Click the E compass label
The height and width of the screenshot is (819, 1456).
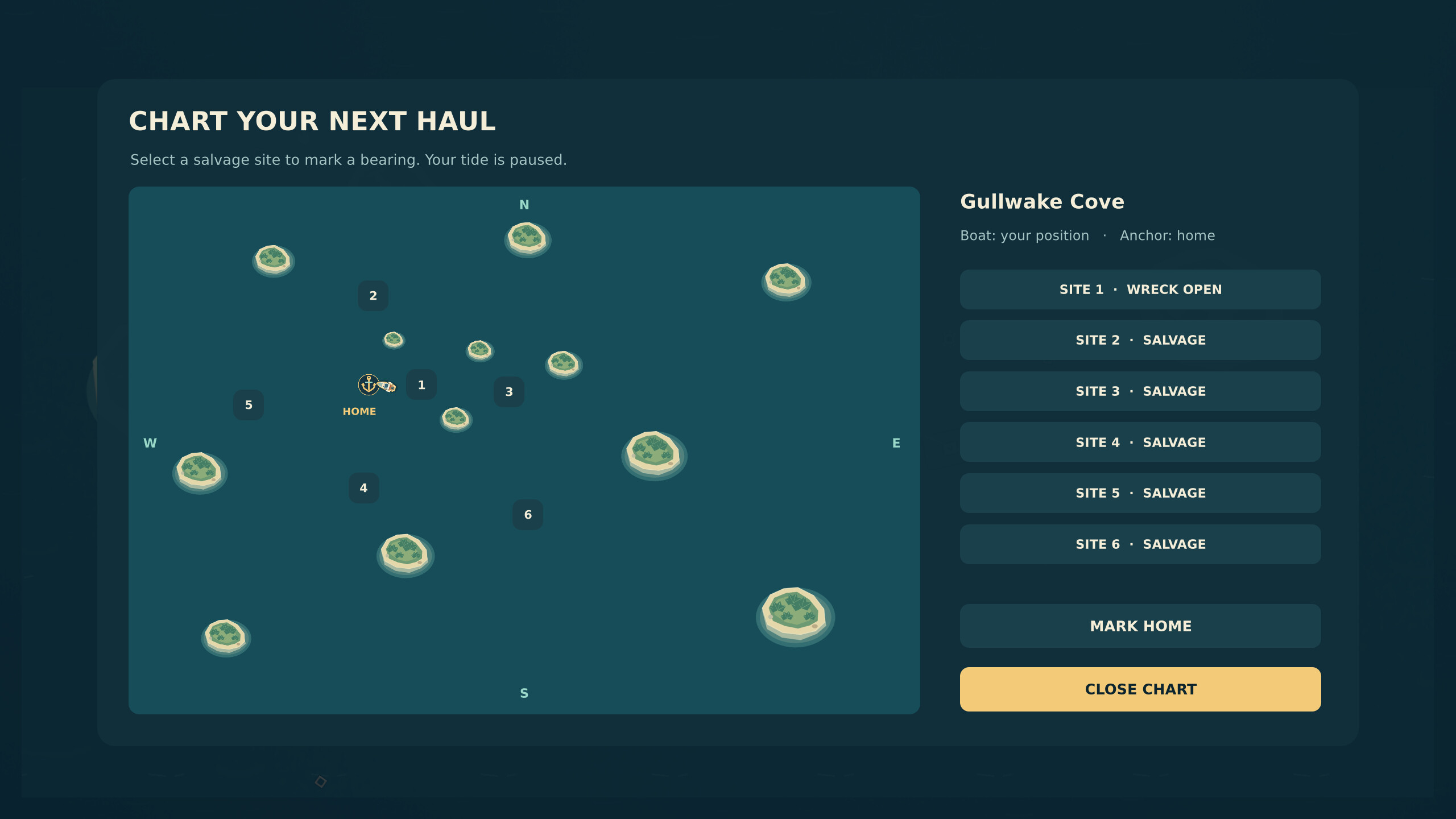tap(896, 443)
